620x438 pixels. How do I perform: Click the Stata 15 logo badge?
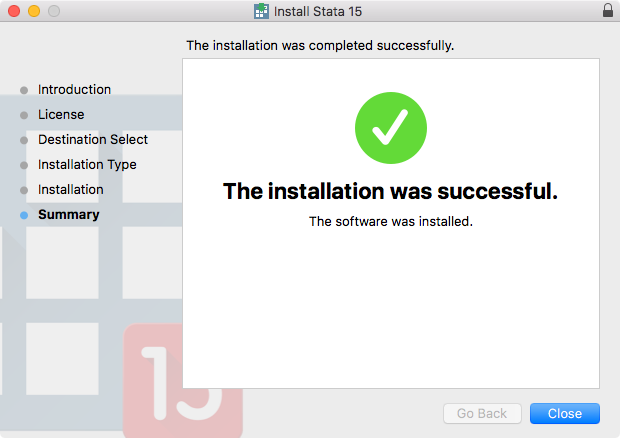tap(183, 380)
